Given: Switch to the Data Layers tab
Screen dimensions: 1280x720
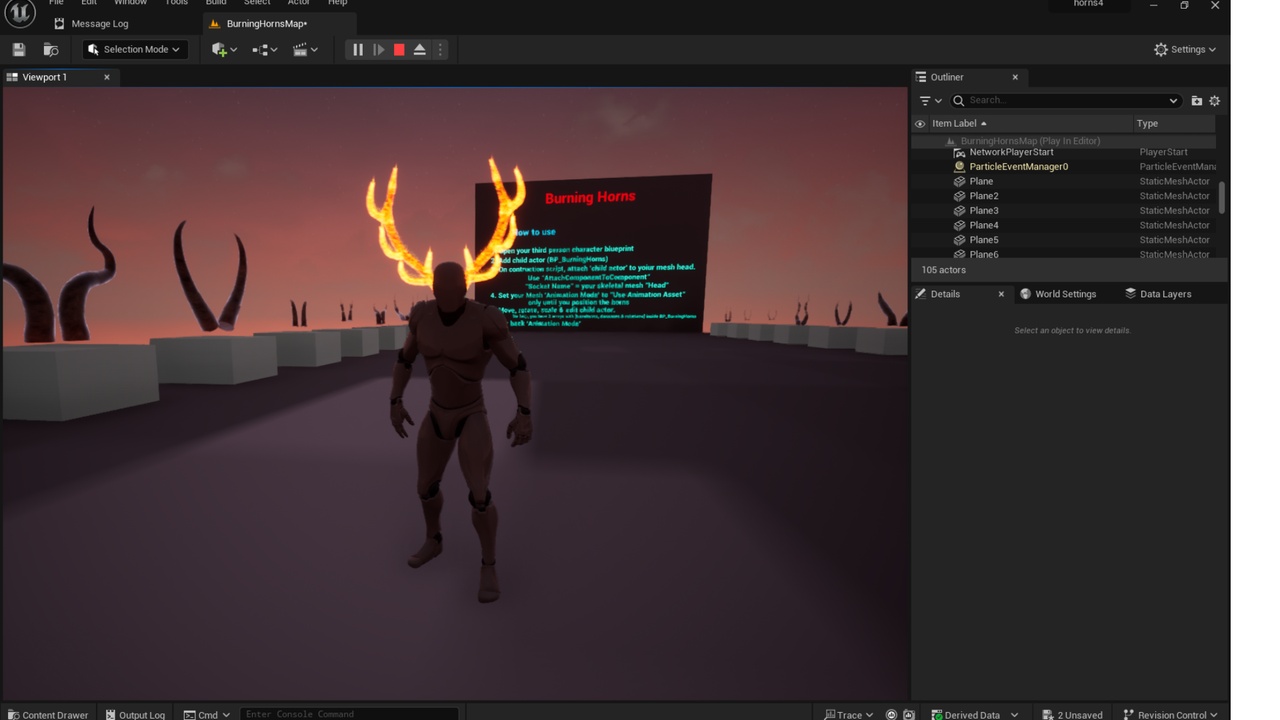Looking at the screenshot, I should pyautogui.click(x=1158, y=294).
